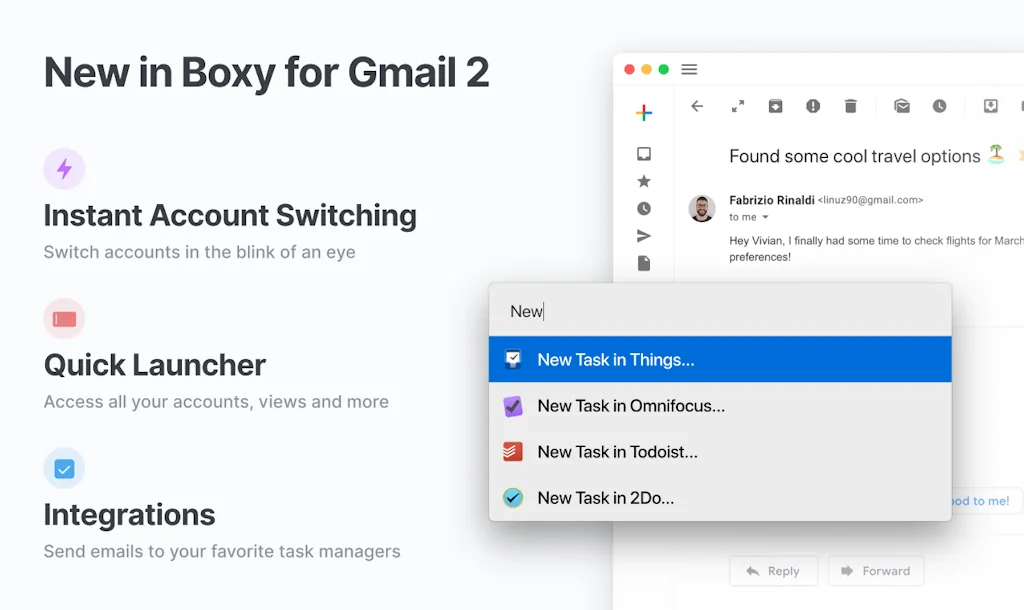Viewport: 1024px width, 610px height.
Task: Click the Reply button
Action: pyautogui.click(x=773, y=571)
